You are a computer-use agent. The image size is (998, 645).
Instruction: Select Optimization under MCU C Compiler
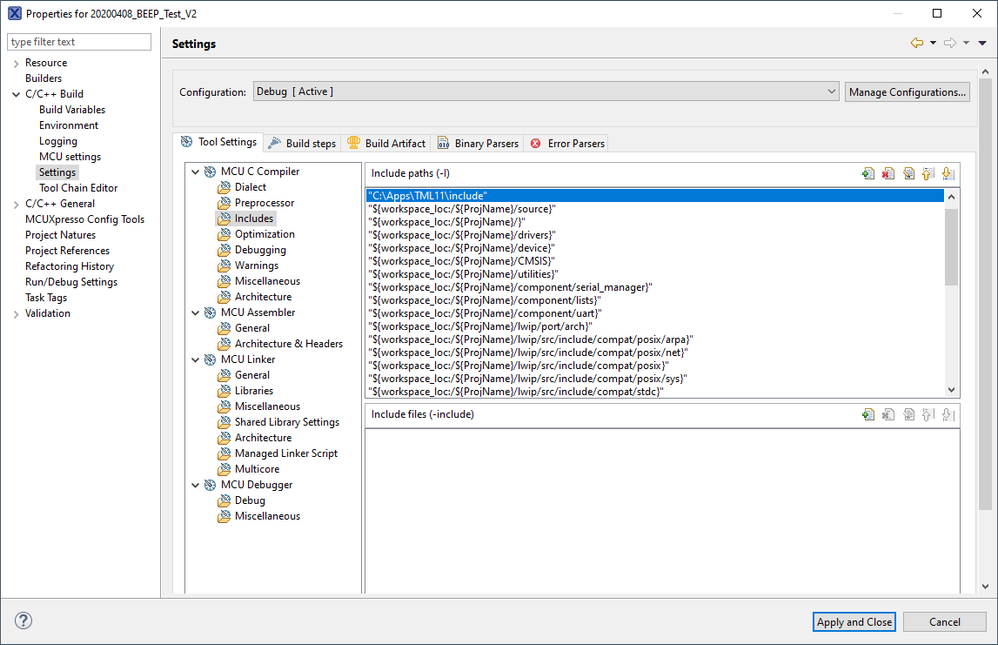pos(264,234)
